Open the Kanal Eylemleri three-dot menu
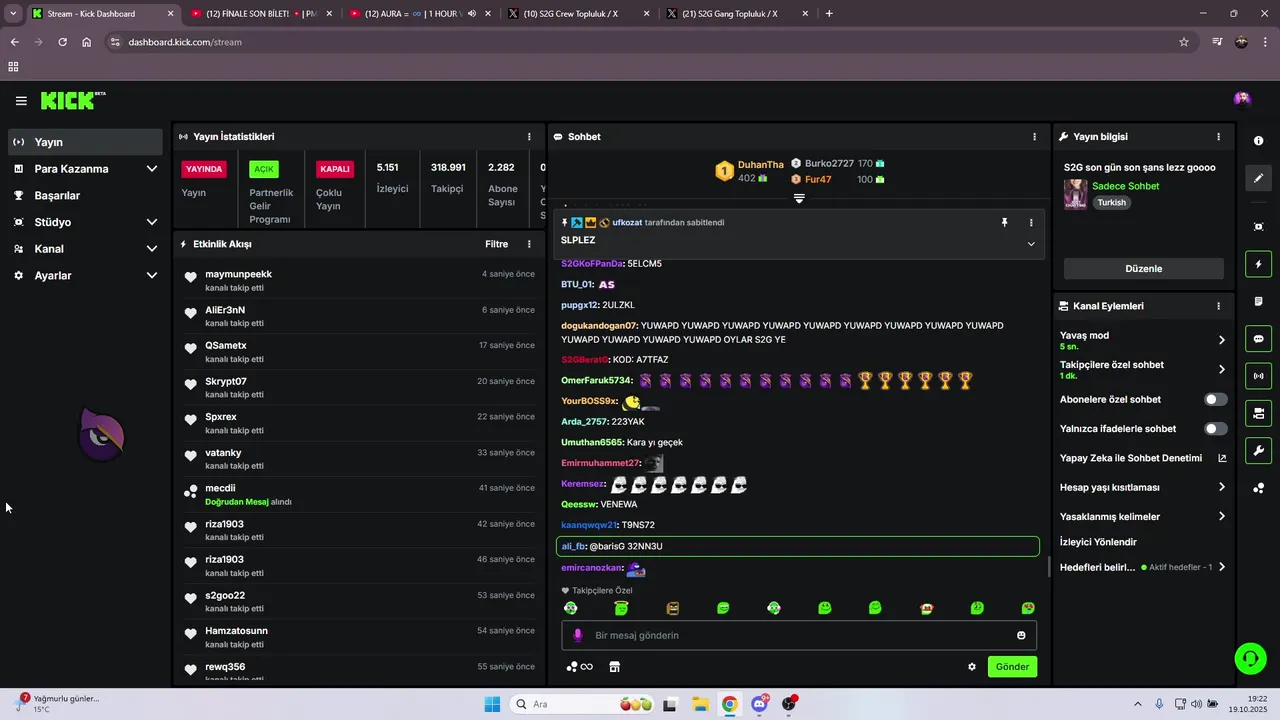 [1218, 306]
